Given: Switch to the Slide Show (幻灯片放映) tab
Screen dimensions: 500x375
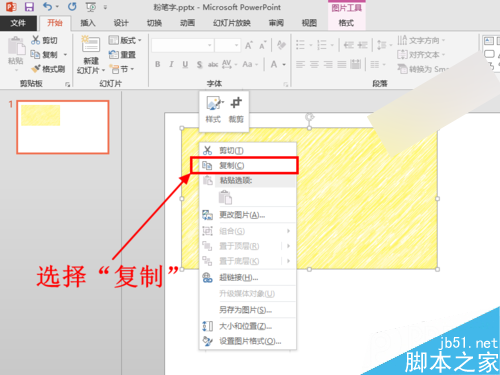Looking at the screenshot, I should click(x=232, y=23).
